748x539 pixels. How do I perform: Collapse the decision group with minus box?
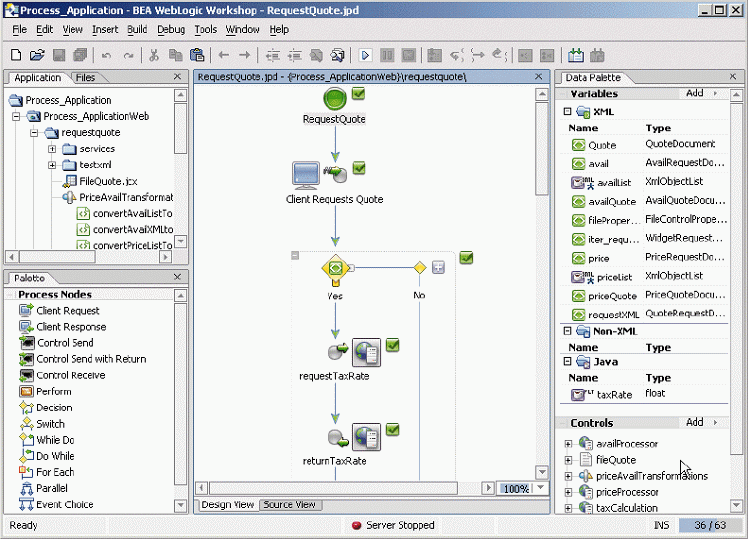[x=295, y=256]
